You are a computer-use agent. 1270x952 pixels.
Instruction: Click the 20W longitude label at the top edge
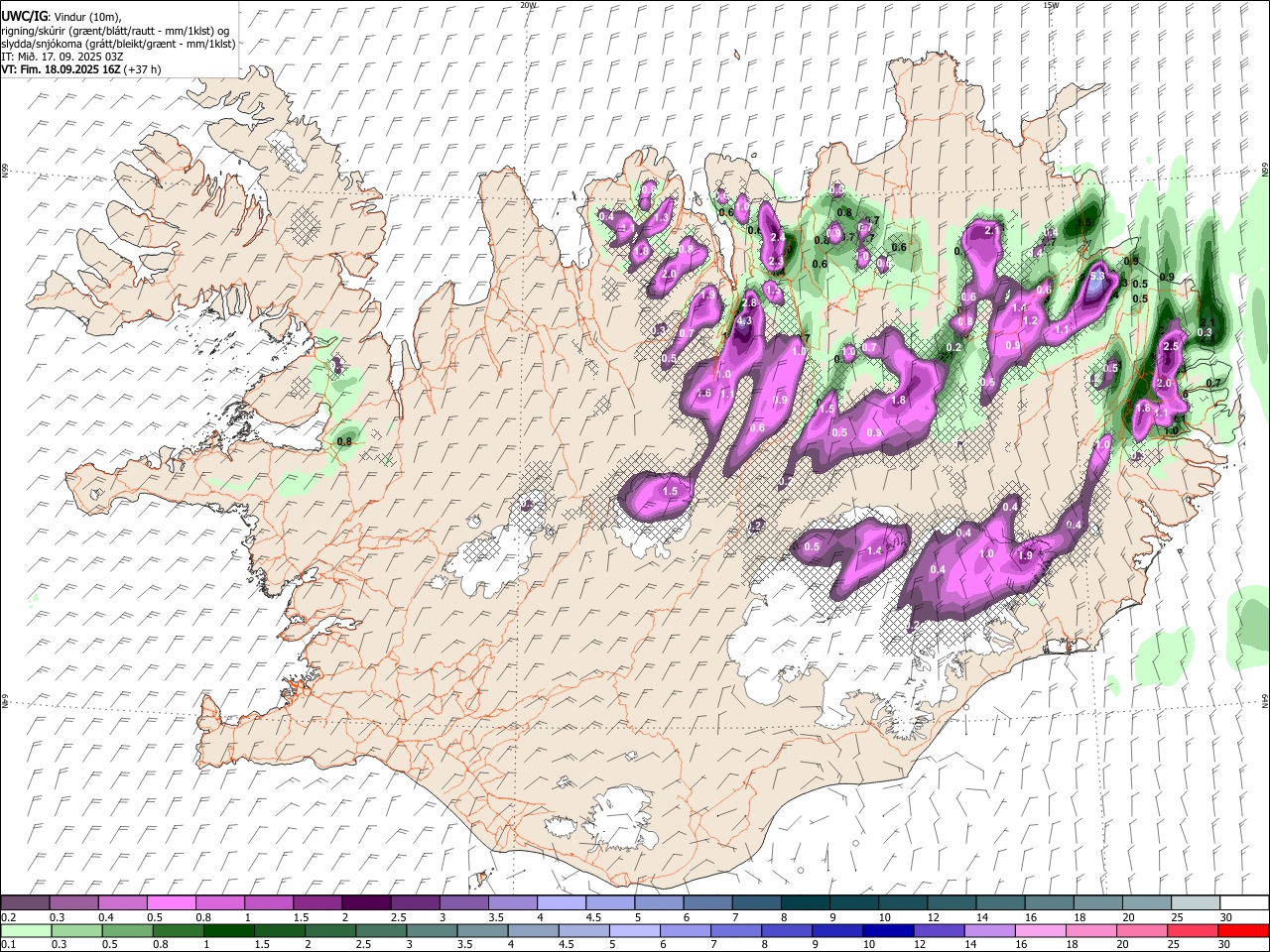click(528, 5)
